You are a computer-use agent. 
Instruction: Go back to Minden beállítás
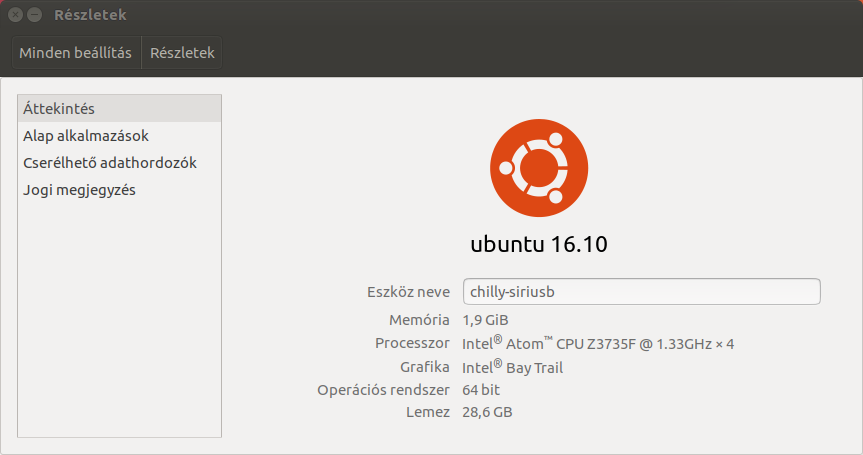(x=76, y=53)
